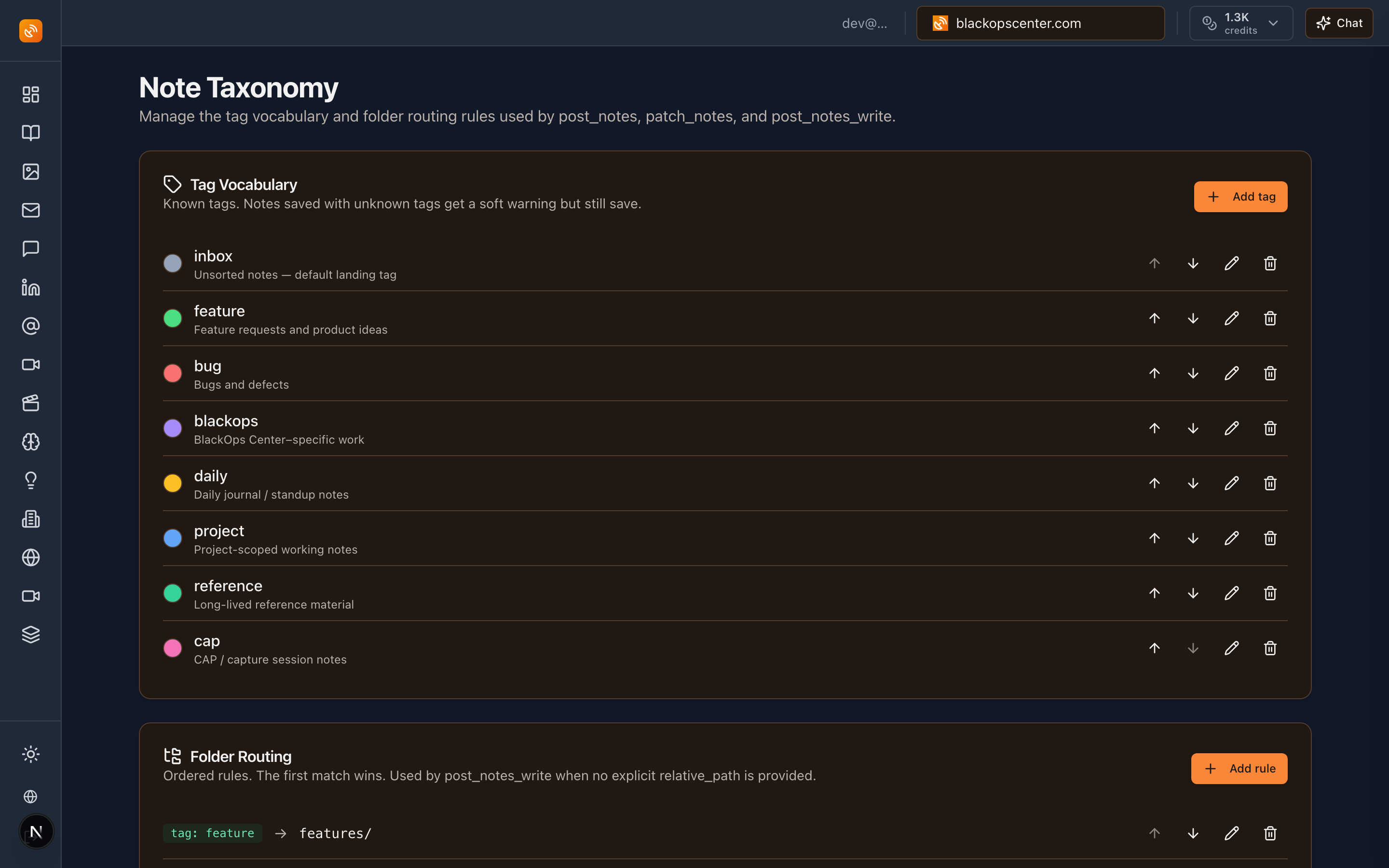Open the at-sign icon in sidebar
Image resolution: width=1389 pixels, height=868 pixels.
(x=30, y=326)
